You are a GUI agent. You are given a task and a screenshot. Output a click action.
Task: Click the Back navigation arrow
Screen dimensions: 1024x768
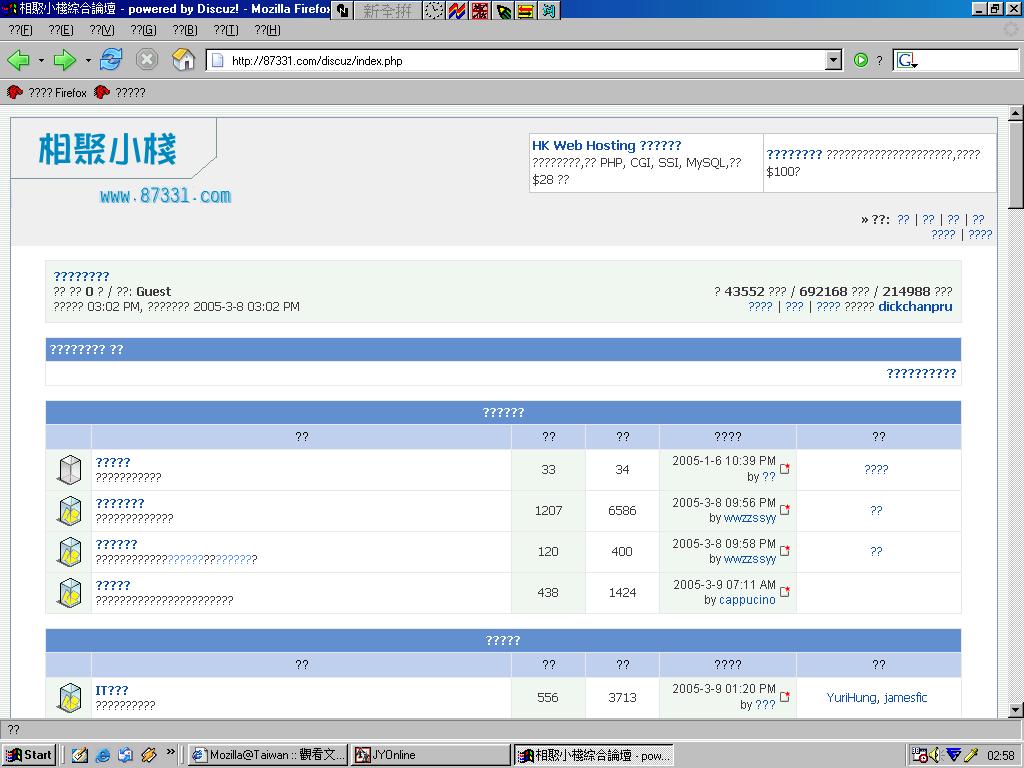click(x=18, y=60)
